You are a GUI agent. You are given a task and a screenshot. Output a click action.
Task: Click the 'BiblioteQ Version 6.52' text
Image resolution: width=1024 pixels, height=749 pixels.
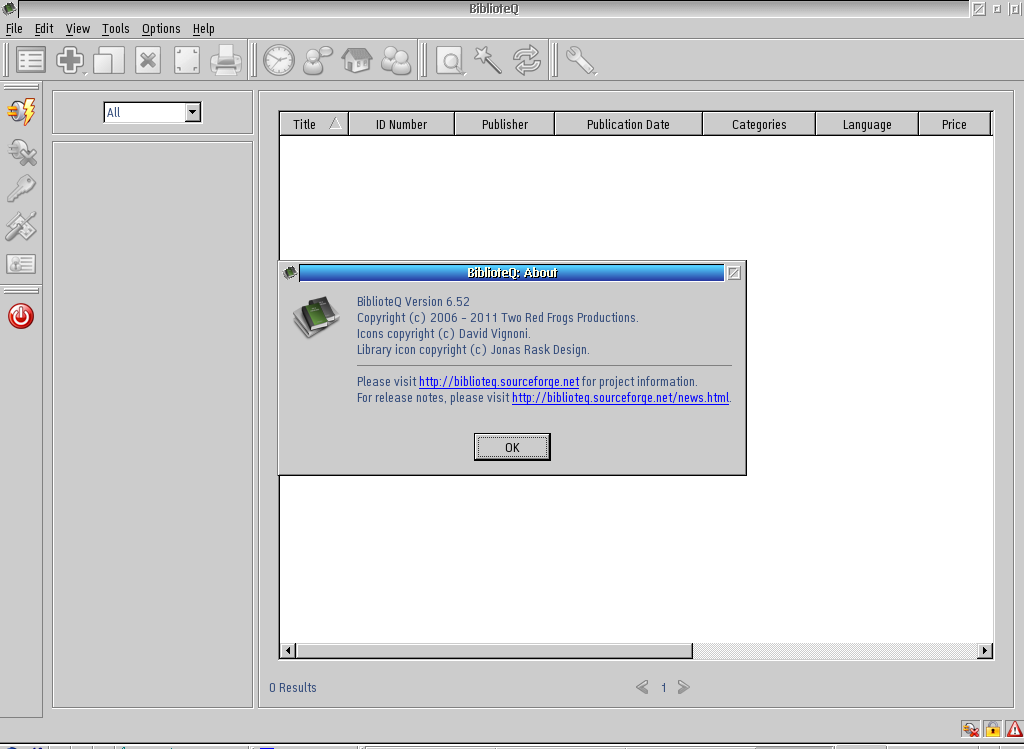click(413, 302)
